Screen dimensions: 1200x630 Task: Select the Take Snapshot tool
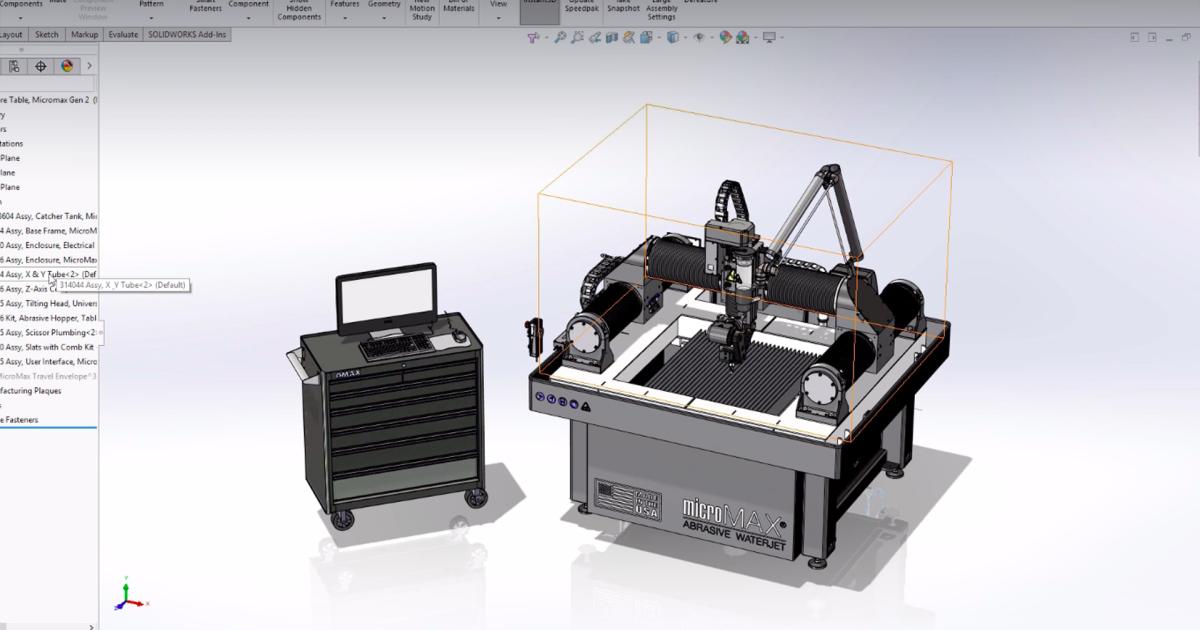click(622, 11)
